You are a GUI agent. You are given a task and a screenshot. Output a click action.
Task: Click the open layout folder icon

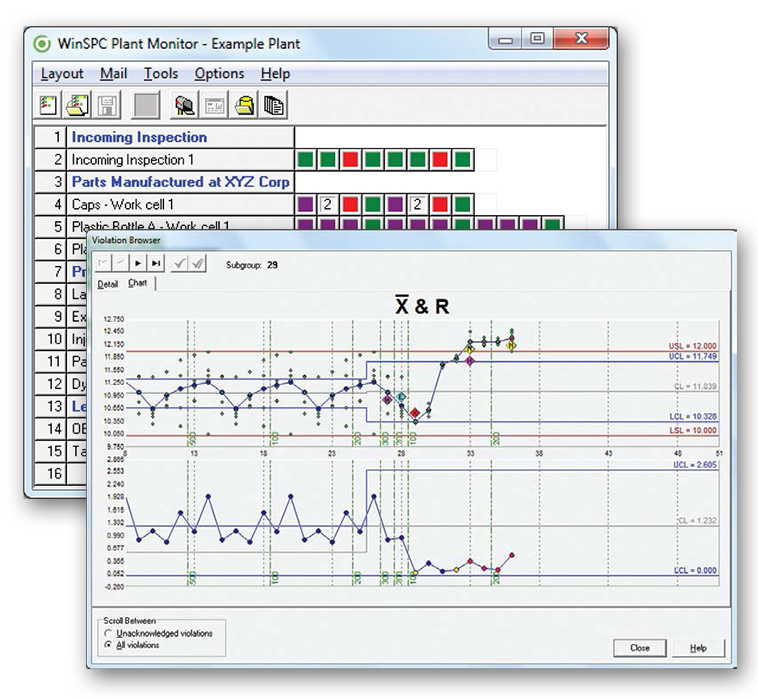point(76,104)
